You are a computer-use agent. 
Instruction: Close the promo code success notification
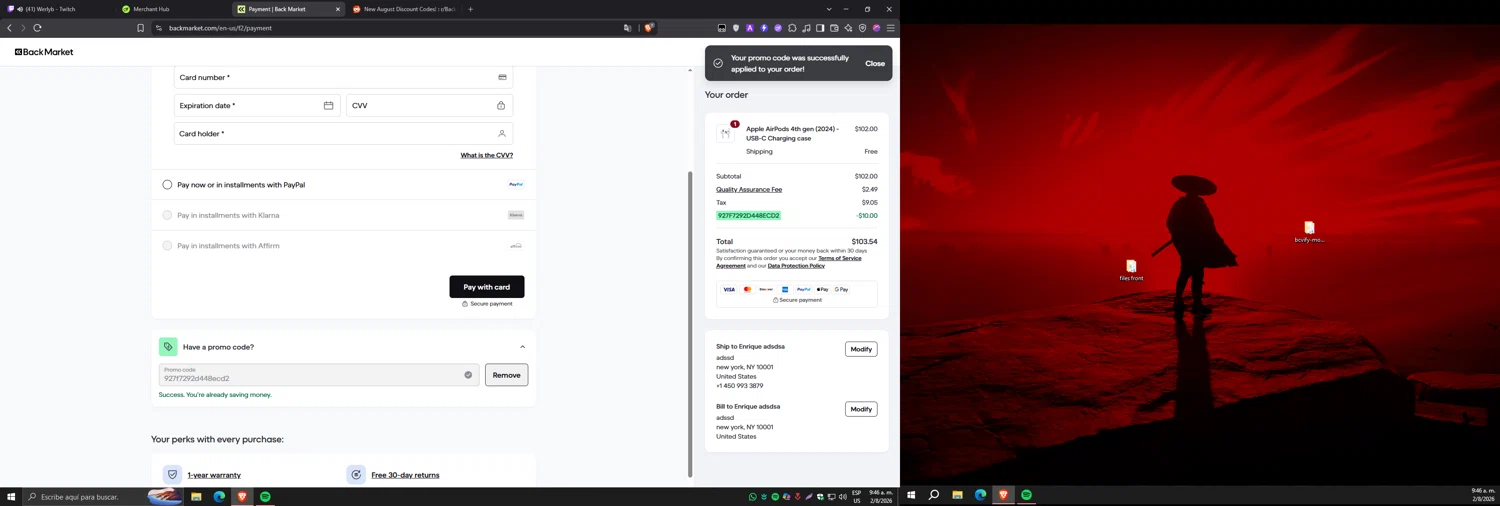pos(875,64)
